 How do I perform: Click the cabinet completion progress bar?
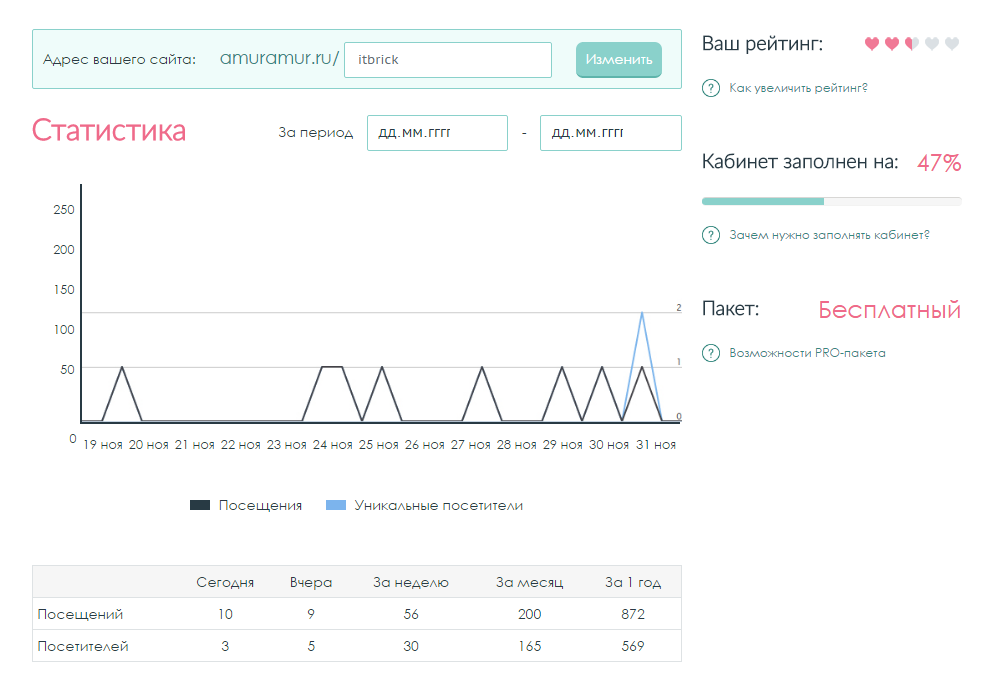(831, 201)
